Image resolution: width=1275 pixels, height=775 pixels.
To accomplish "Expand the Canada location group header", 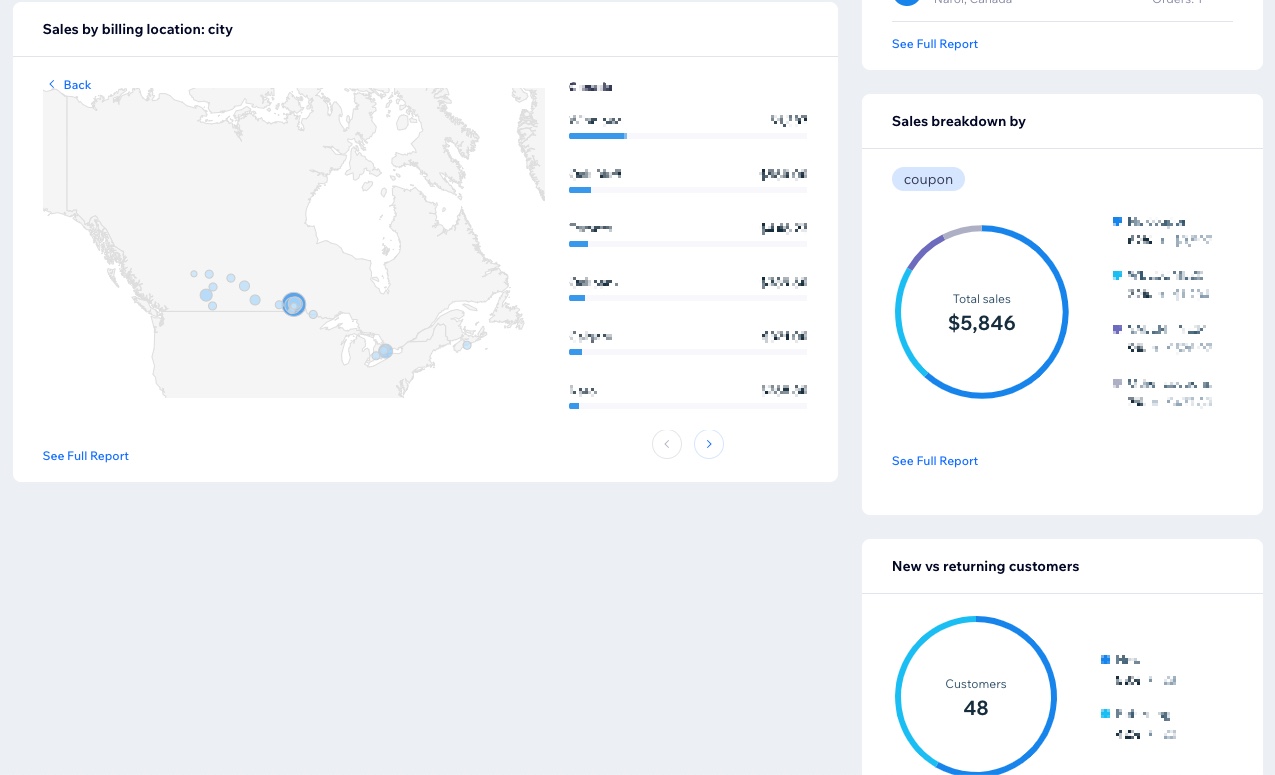I will click(x=590, y=87).
